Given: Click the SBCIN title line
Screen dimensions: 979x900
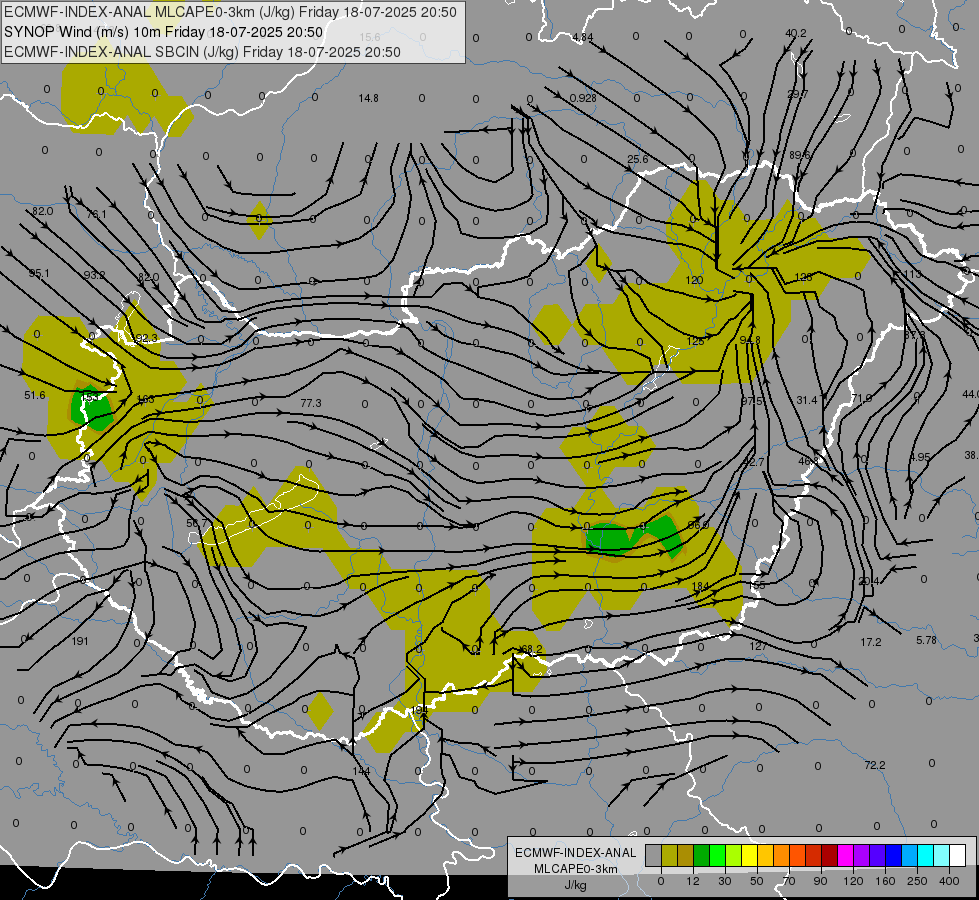Looking at the screenshot, I should pyautogui.click(x=202, y=52).
